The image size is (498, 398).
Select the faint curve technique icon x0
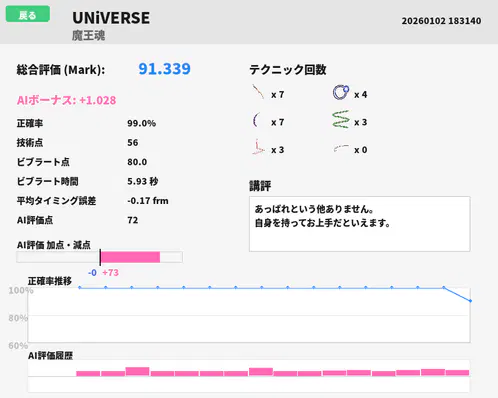(341, 148)
